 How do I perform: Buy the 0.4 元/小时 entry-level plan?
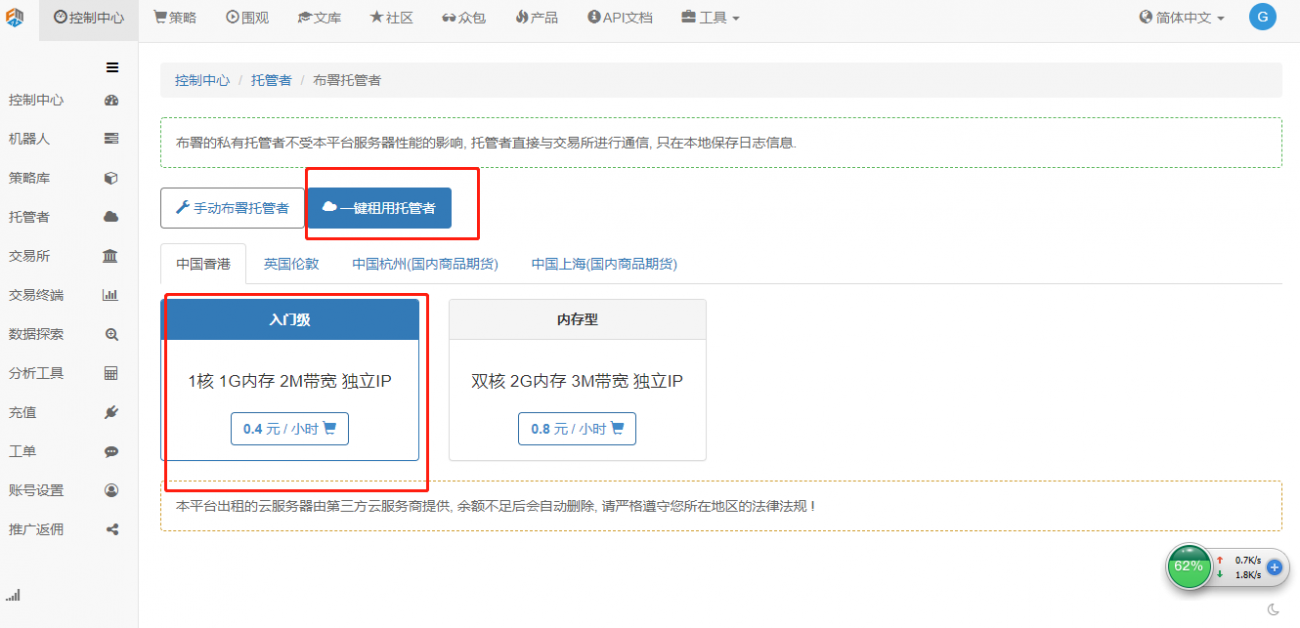coord(289,429)
